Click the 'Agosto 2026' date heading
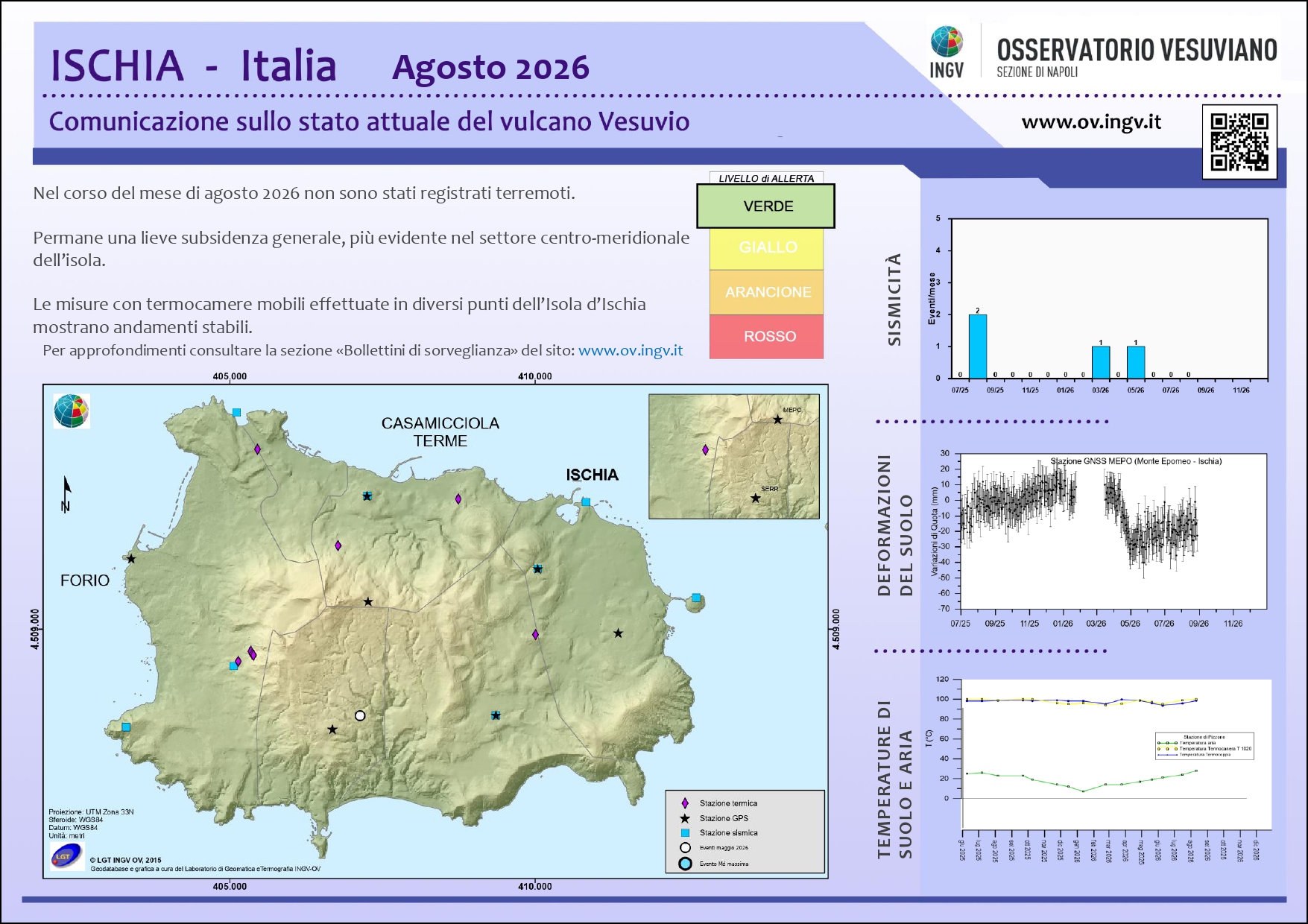 point(491,68)
